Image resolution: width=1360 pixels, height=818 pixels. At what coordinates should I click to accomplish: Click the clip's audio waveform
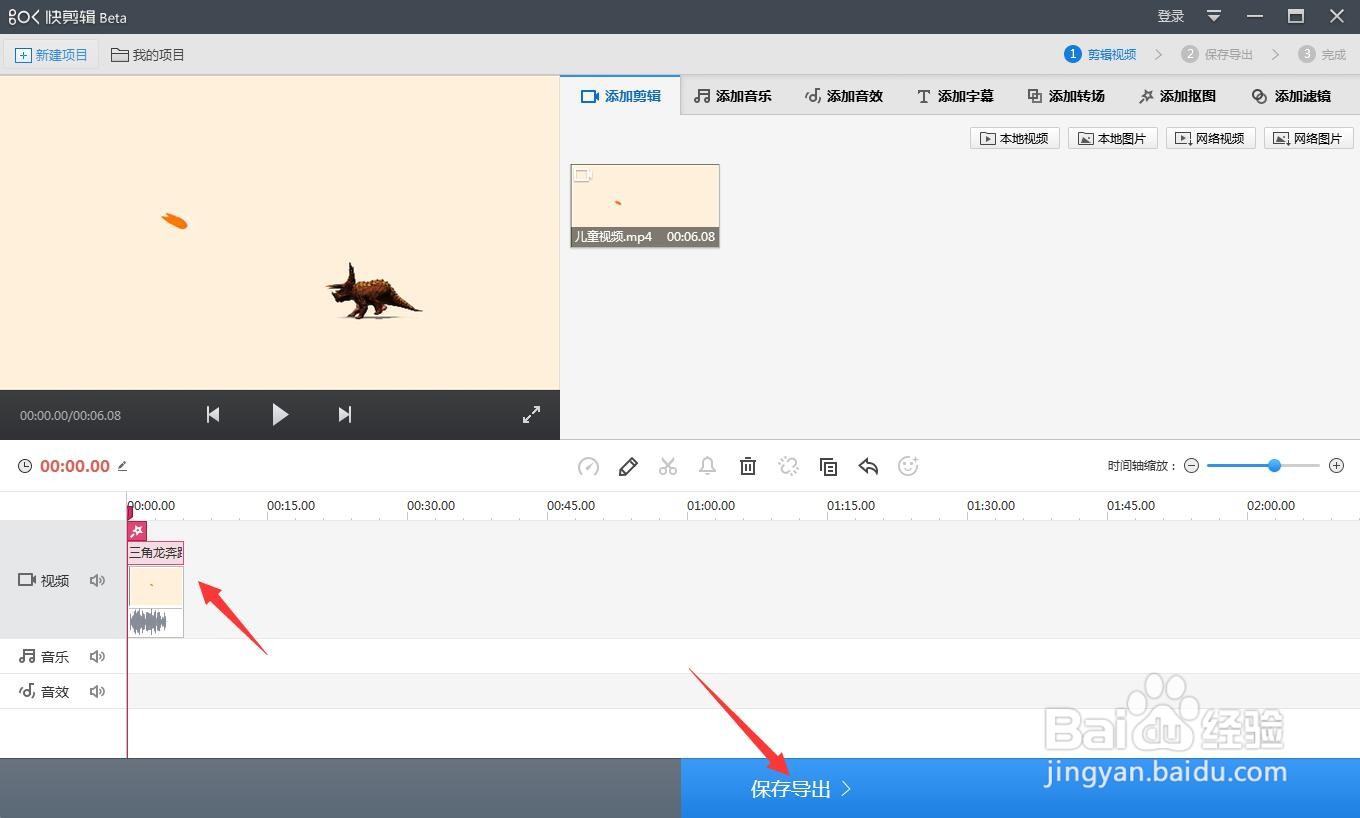click(x=156, y=622)
